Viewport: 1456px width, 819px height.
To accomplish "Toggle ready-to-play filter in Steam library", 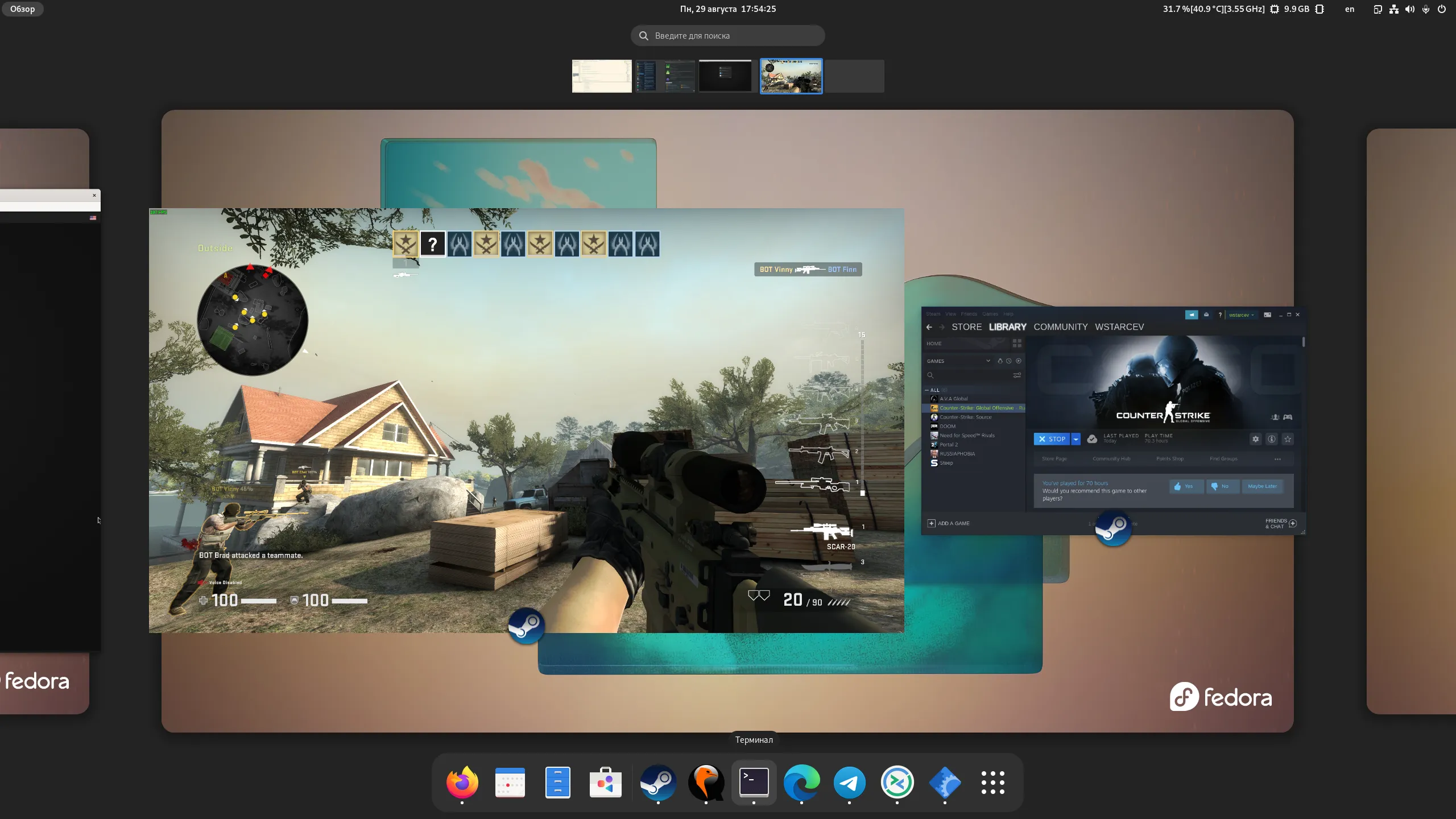I will coord(1019,361).
